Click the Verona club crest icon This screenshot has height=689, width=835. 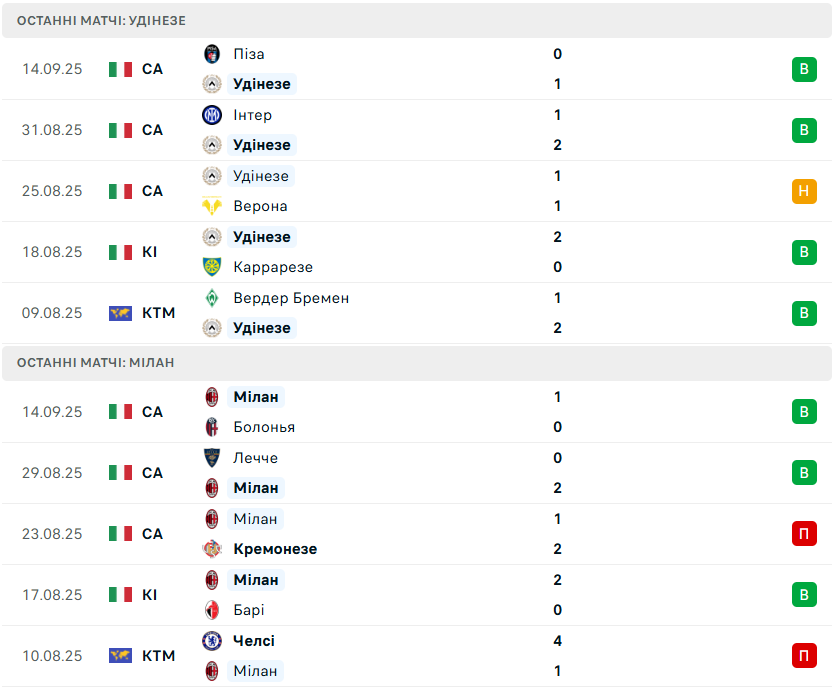[211, 206]
